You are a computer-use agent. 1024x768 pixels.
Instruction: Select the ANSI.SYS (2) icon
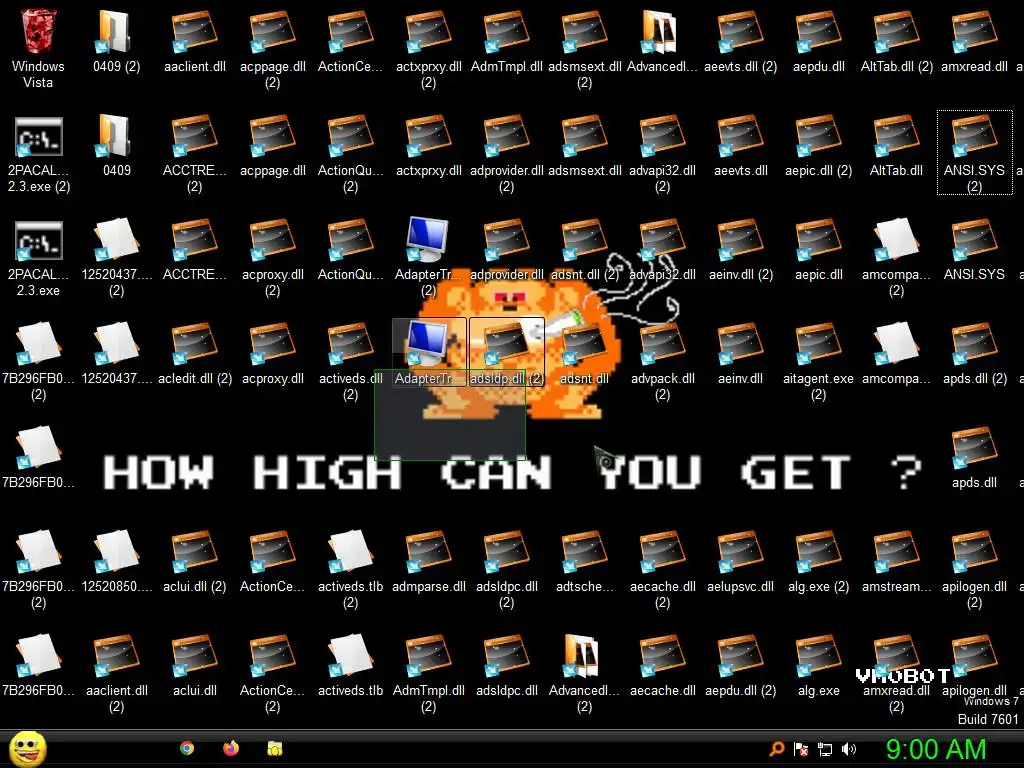[974, 136]
